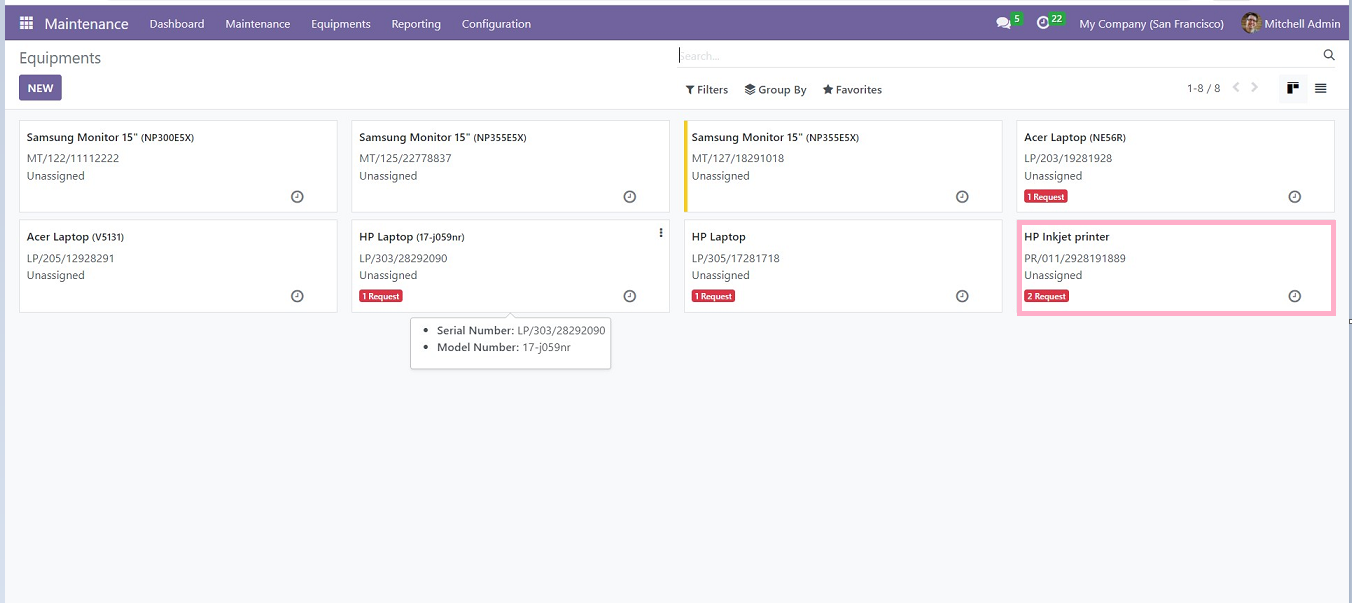Click Unassigned on Acer Laptop V5131 card
This screenshot has width=1352, height=603.
[56, 275]
